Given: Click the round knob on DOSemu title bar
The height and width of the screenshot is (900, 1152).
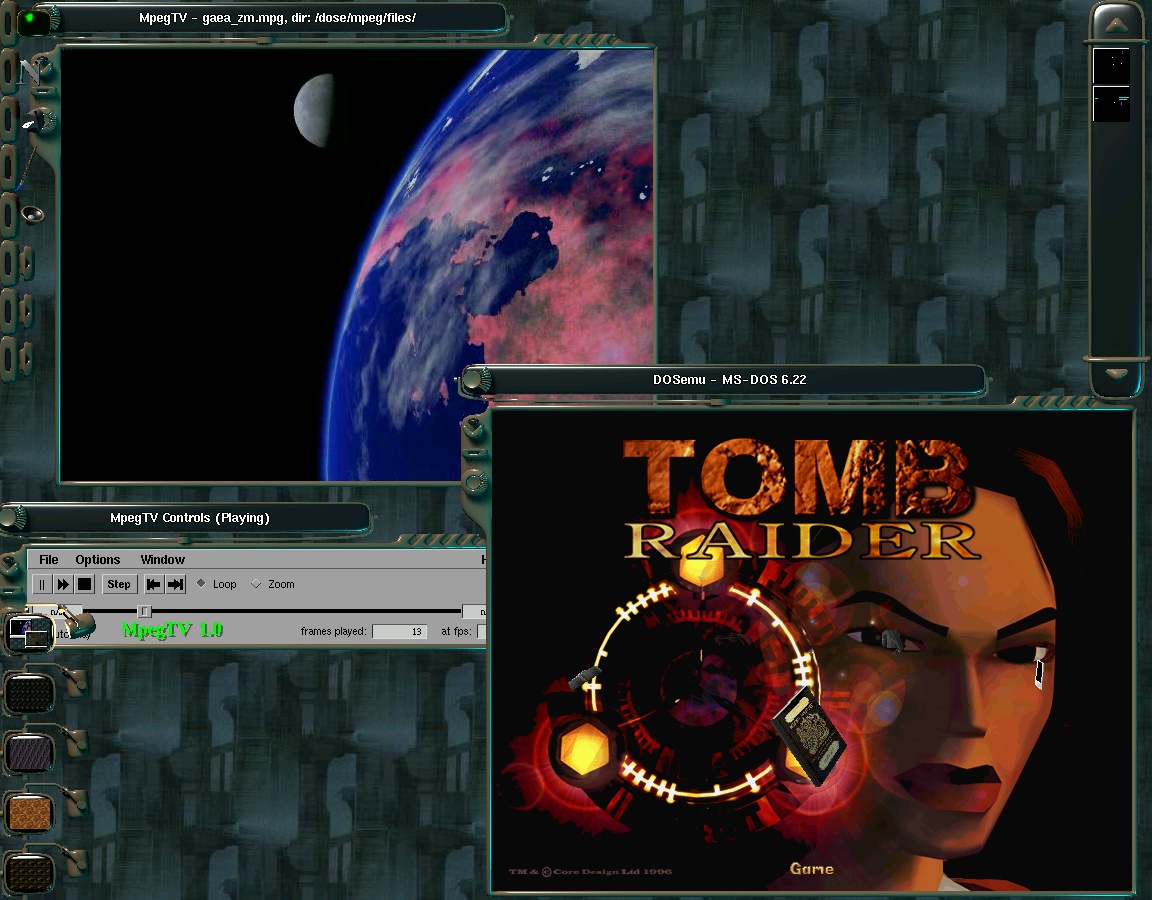Looking at the screenshot, I should [474, 380].
